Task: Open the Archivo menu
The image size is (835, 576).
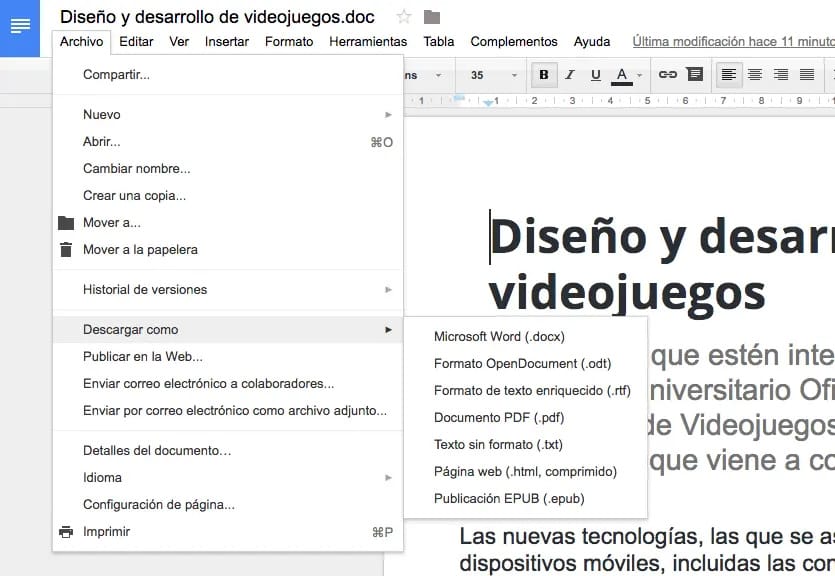Action: click(81, 42)
